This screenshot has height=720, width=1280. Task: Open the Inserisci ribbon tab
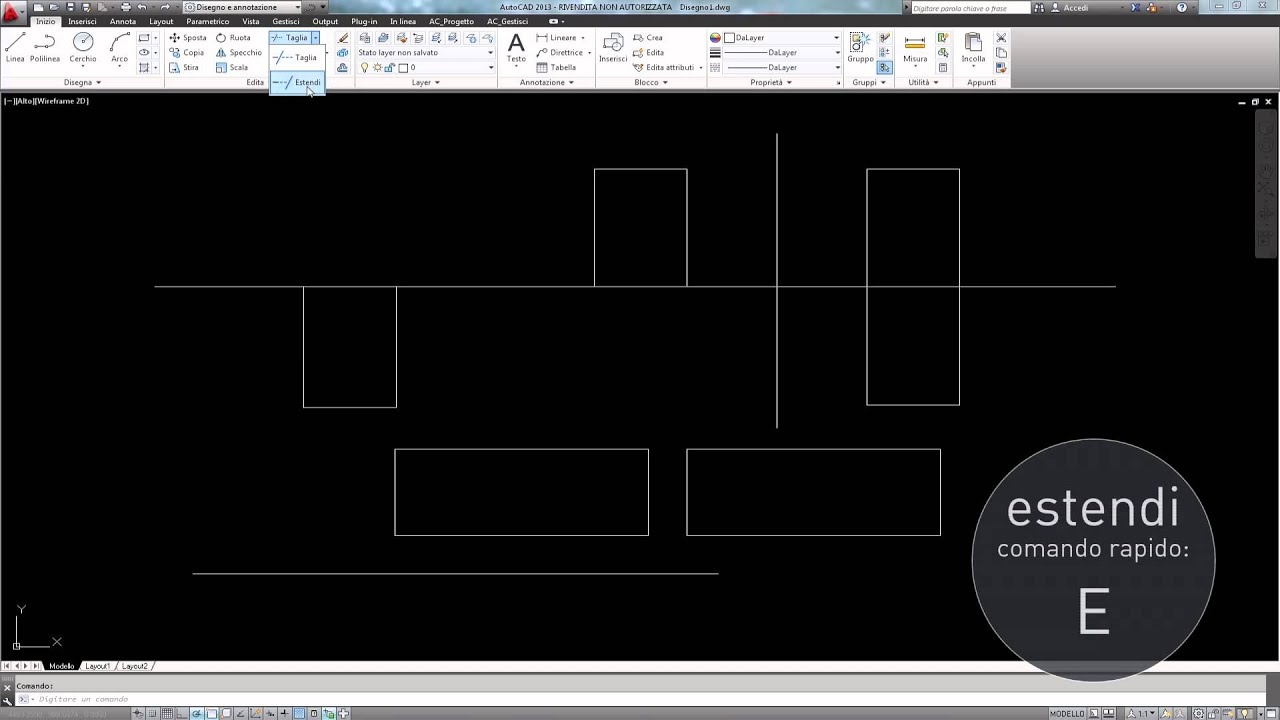pyautogui.click(x=82, y=21)
